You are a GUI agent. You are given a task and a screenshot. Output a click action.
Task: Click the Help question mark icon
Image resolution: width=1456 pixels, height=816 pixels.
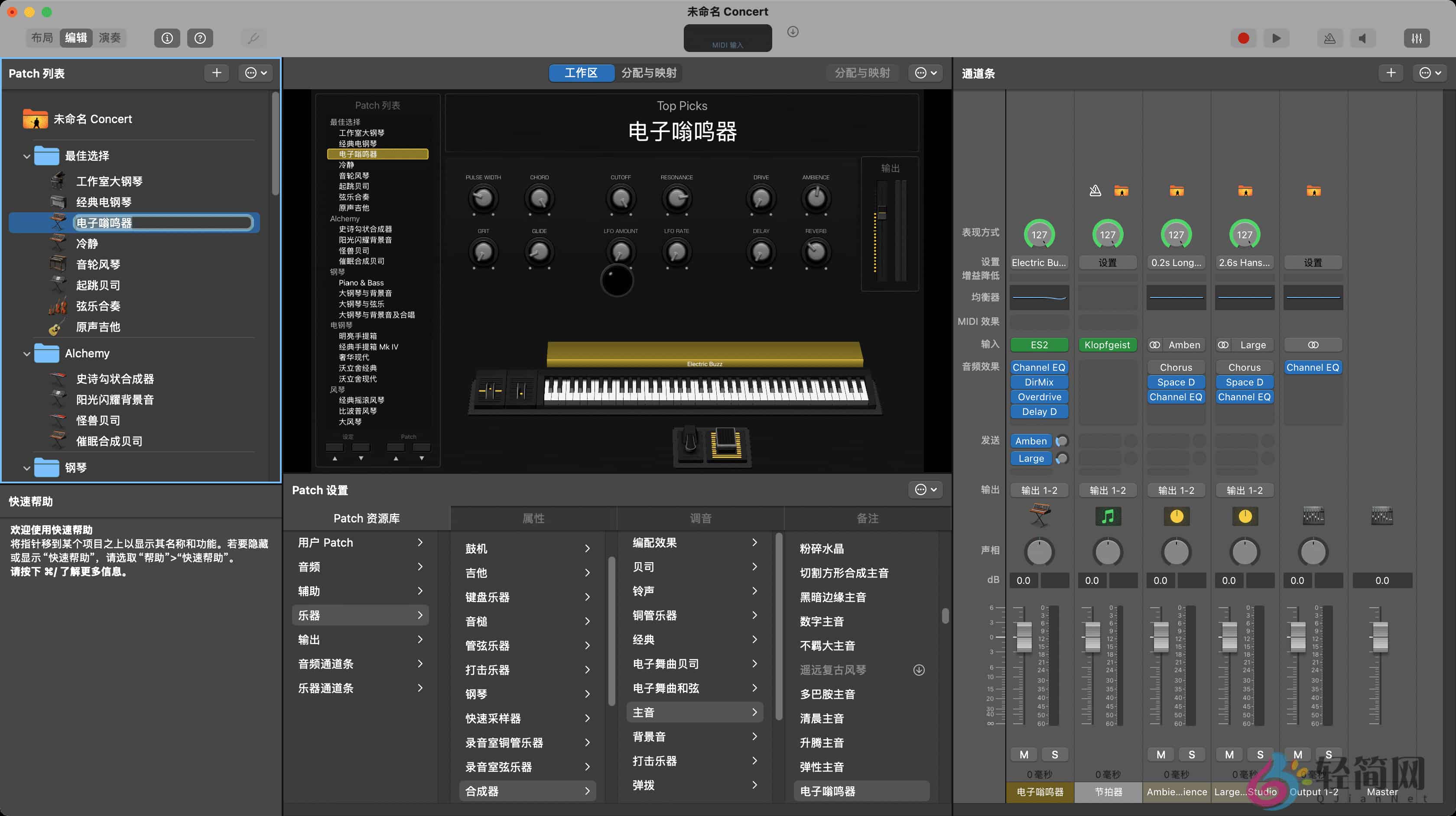pos(200,38)
